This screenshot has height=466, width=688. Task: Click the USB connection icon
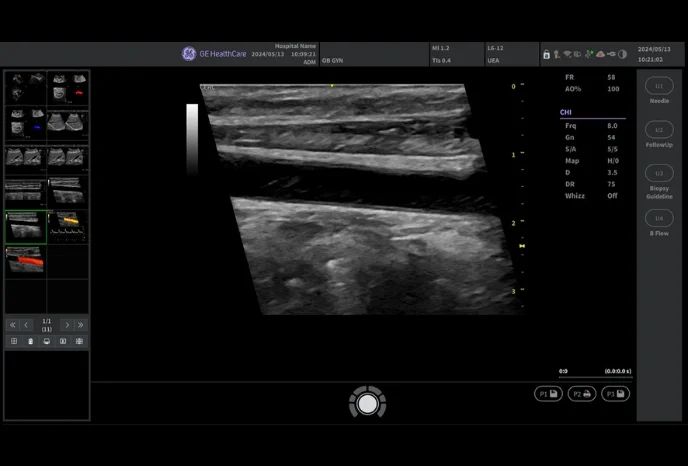point(610,54)
